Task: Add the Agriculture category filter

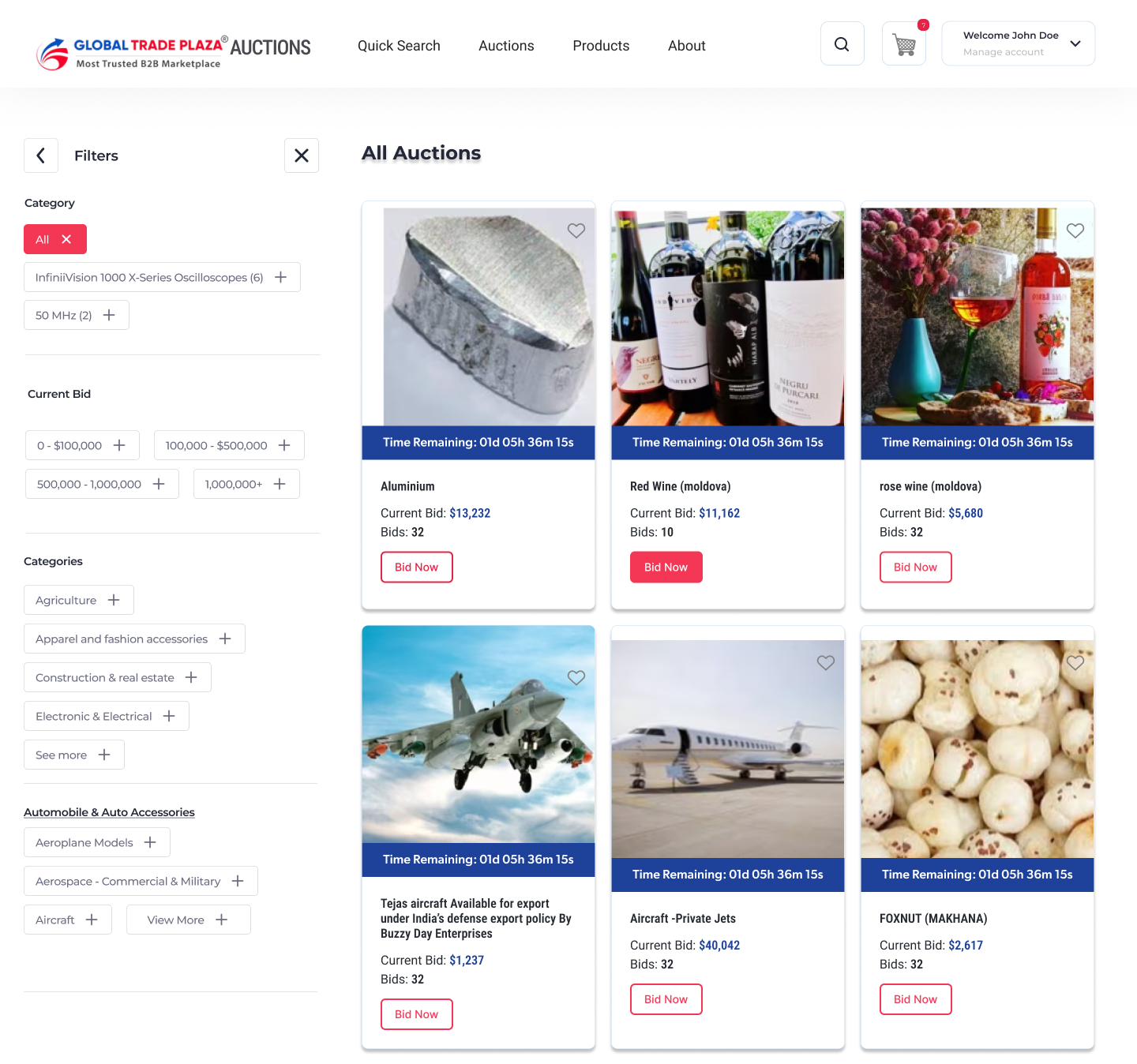Action: [79, 600]
